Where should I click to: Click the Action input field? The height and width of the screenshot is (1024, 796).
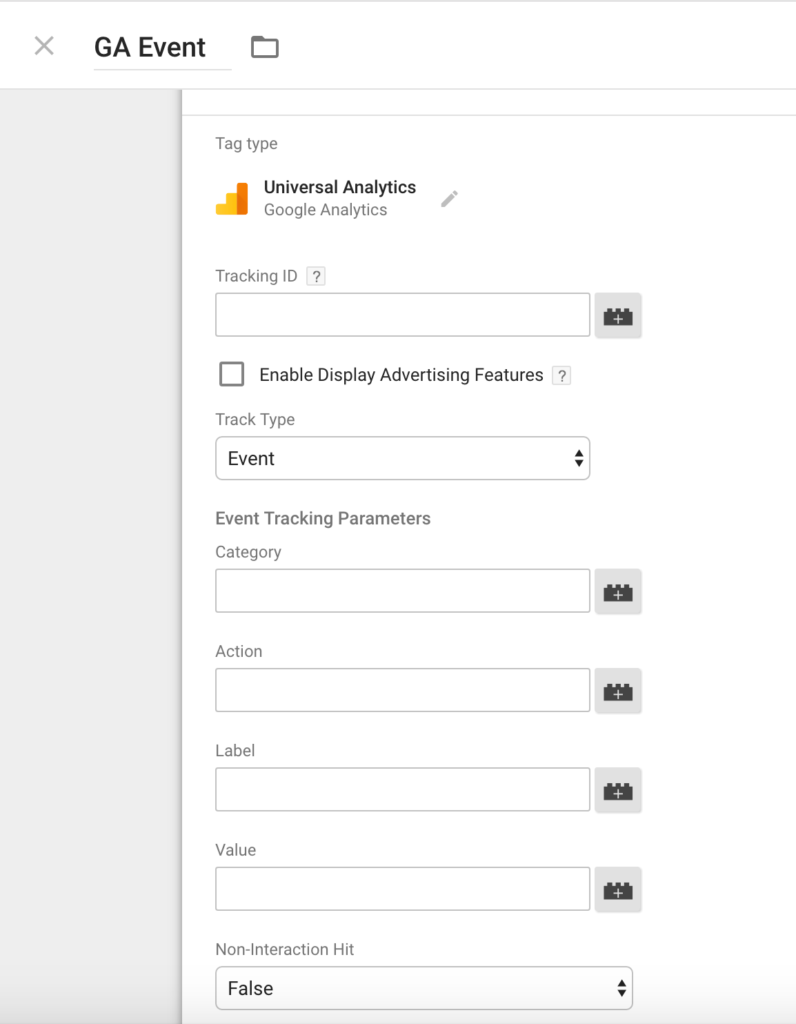pyautogui.click(x=402, y=690)
